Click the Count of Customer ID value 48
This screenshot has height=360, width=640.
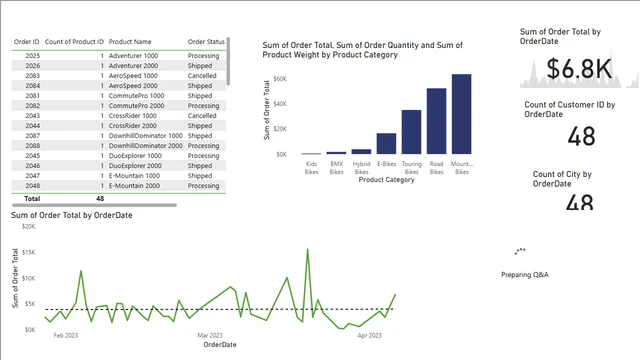point(582,136)
